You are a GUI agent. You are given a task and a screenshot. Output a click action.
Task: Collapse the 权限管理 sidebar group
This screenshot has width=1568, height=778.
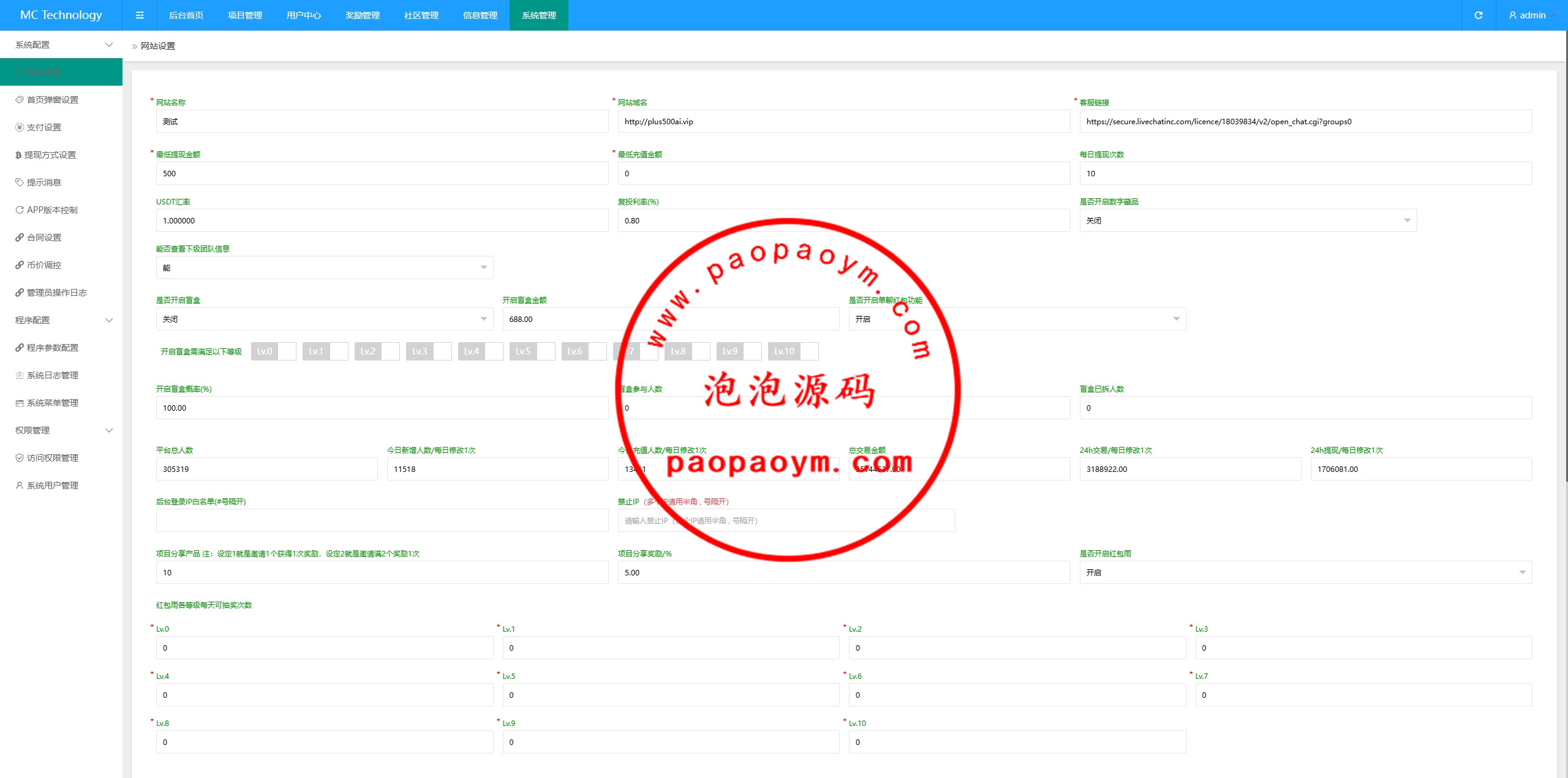click(61, 430)
